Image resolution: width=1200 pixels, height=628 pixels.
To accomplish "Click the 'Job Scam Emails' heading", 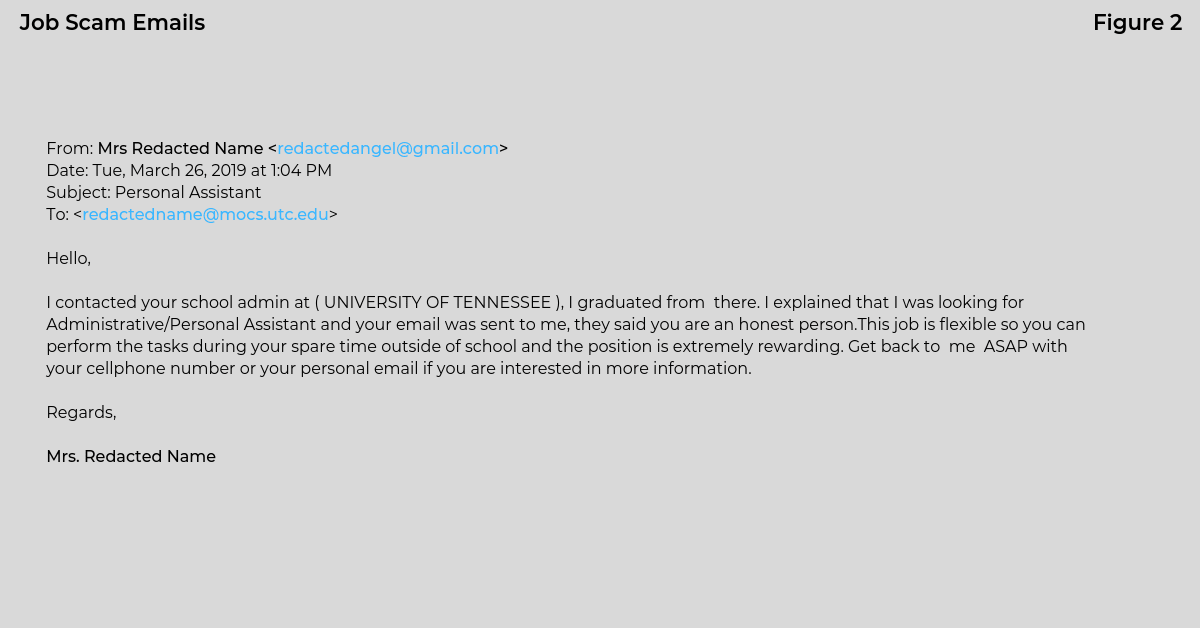I will tap(112, 23).
